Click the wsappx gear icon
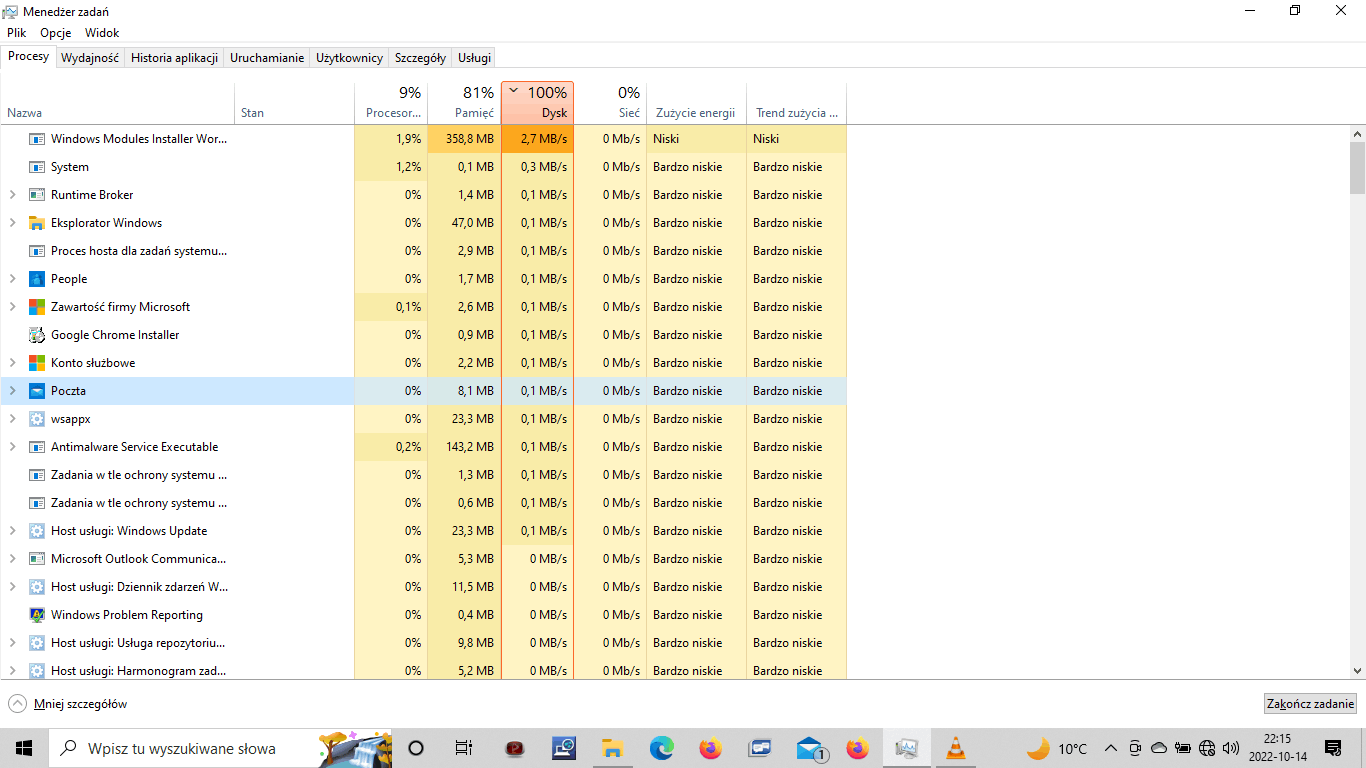Screen dimensions: 1366x768 pyautogui.click(x=37, y=419)
